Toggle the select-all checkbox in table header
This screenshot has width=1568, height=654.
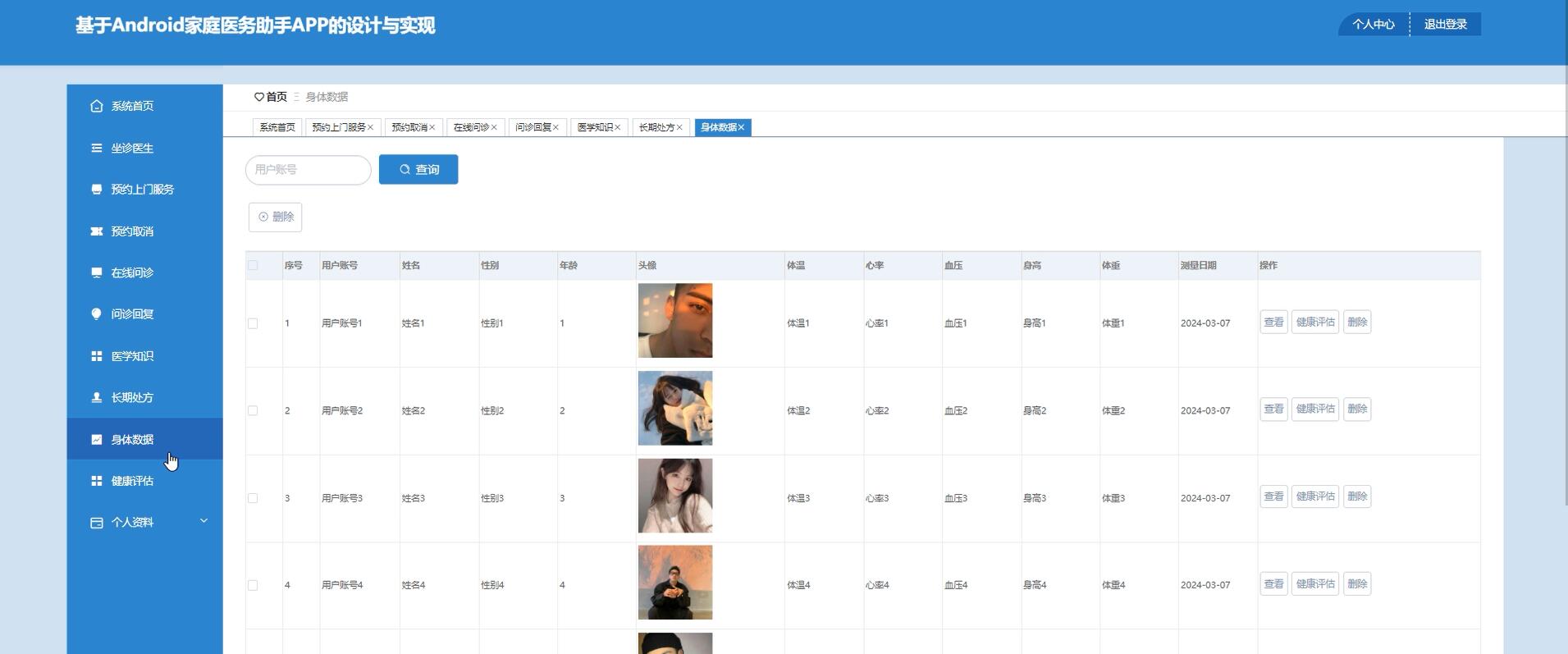(x=253, y=265)
